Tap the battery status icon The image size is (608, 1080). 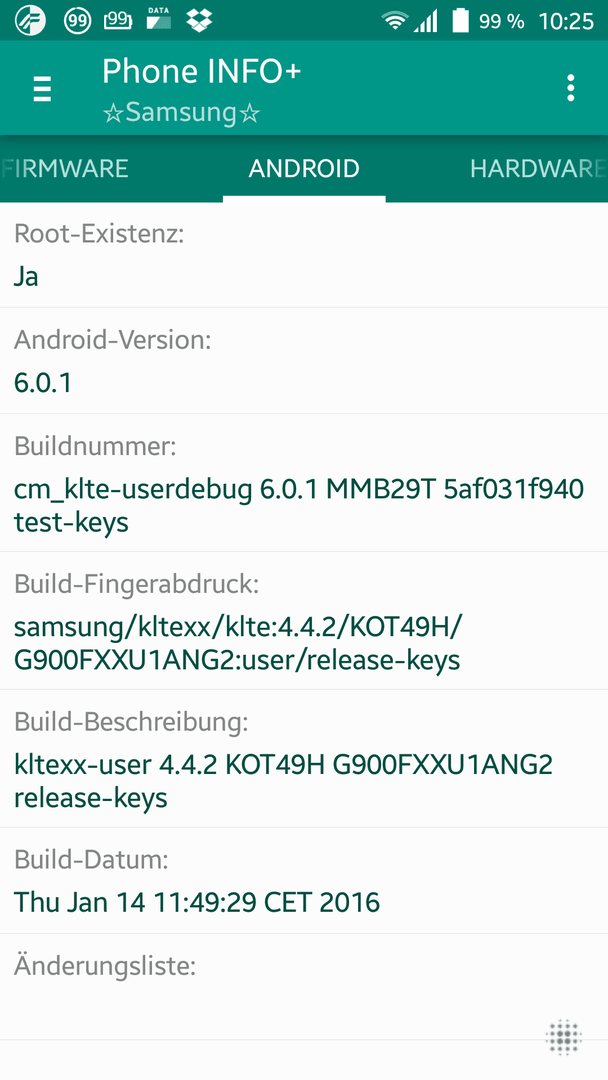coord(461,21)
